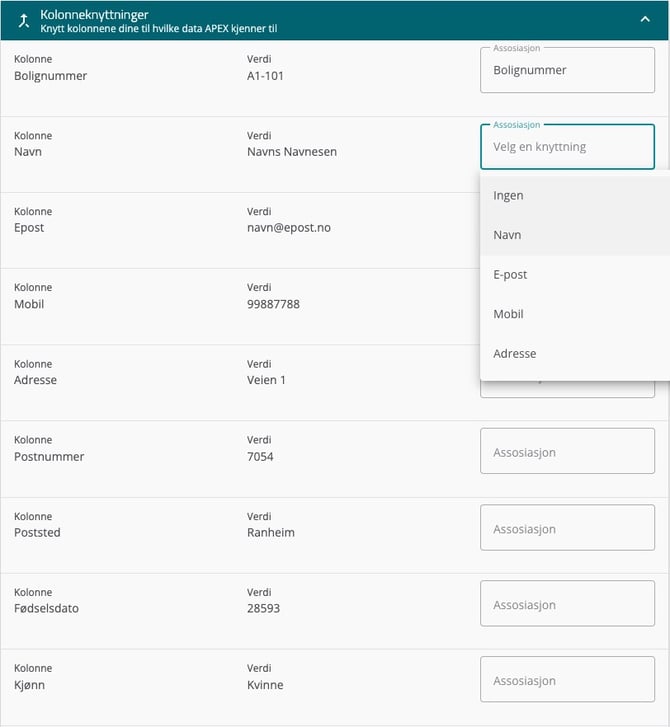Open Assosiasjon dropdown for Fødselsdato row

568,603
